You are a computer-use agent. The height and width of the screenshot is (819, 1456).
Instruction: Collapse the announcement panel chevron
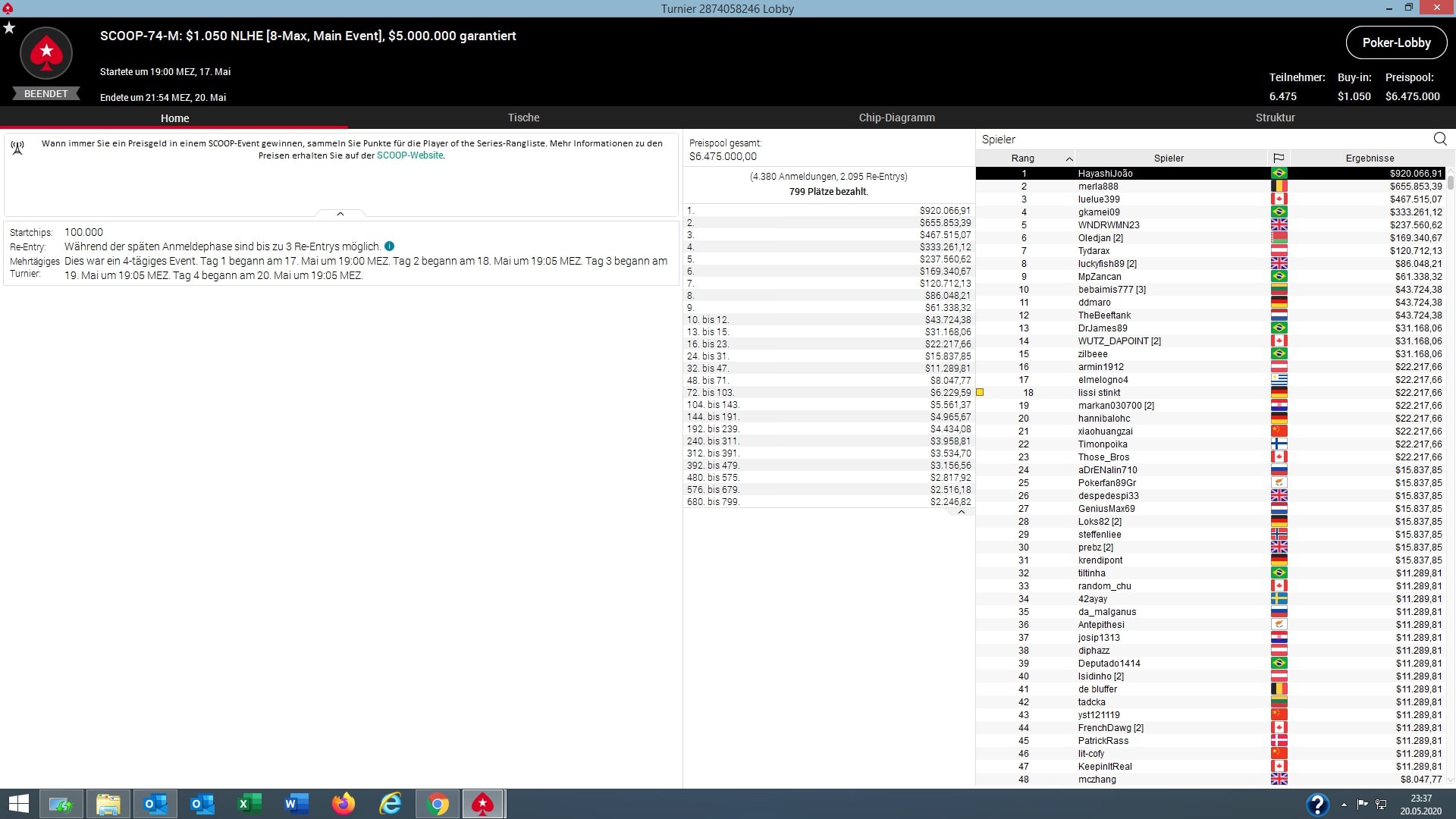(x=340, y=214)
